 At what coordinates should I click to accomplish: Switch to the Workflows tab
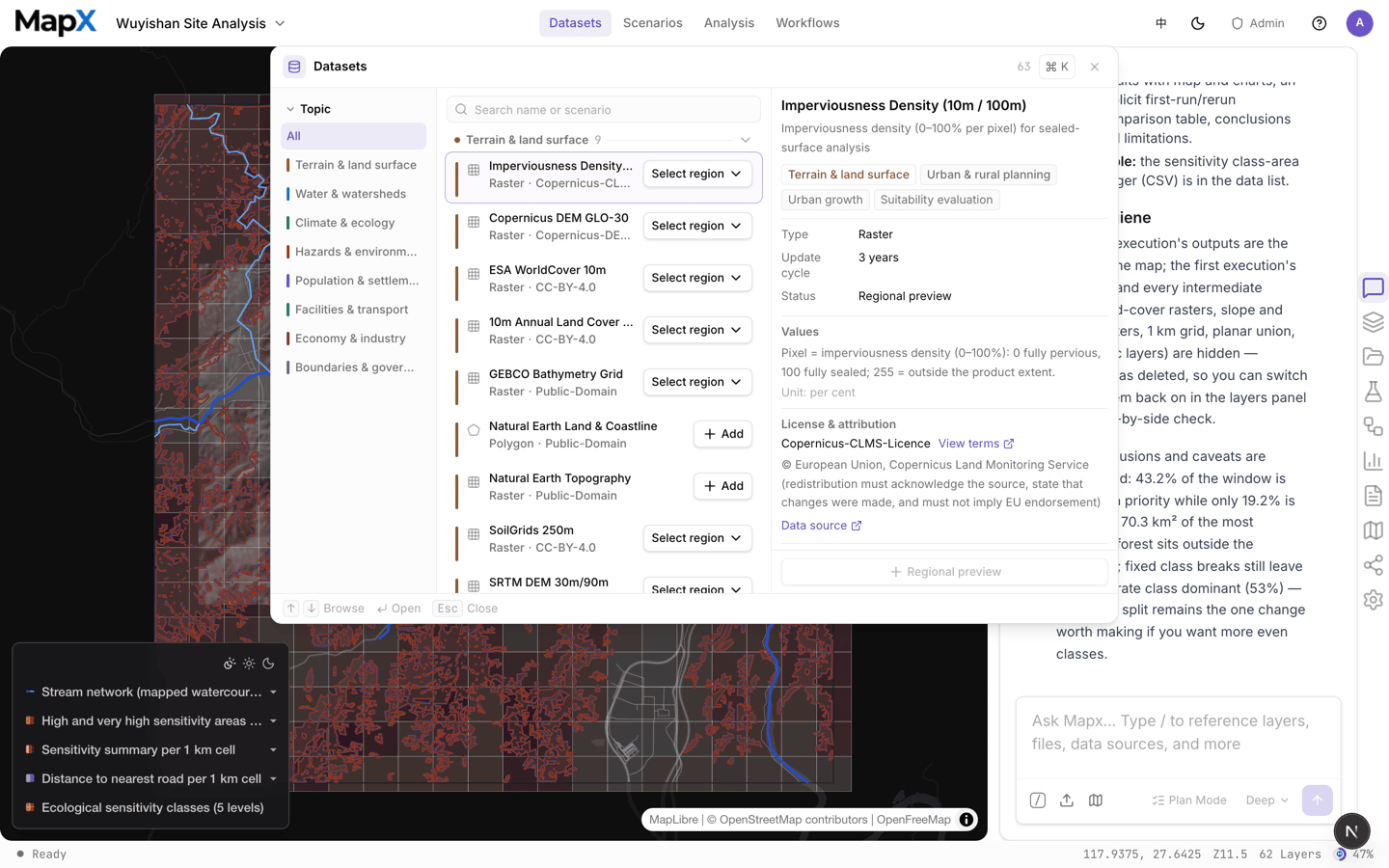point(807,23)
